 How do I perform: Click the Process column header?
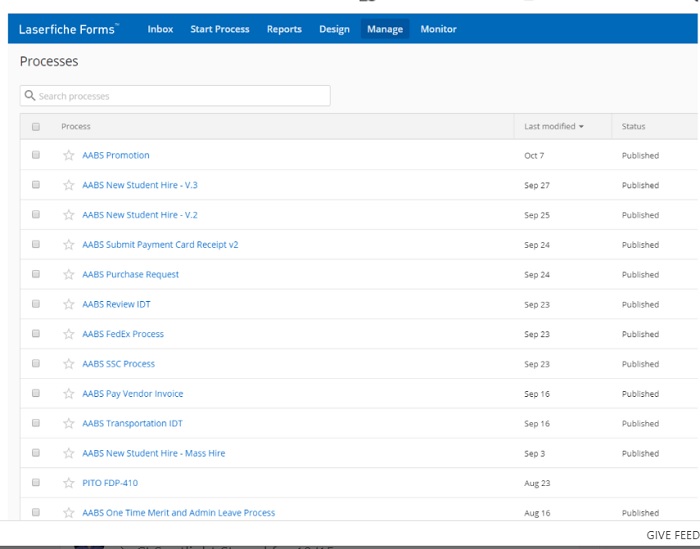pyautogui.click(x=75, y=127)
